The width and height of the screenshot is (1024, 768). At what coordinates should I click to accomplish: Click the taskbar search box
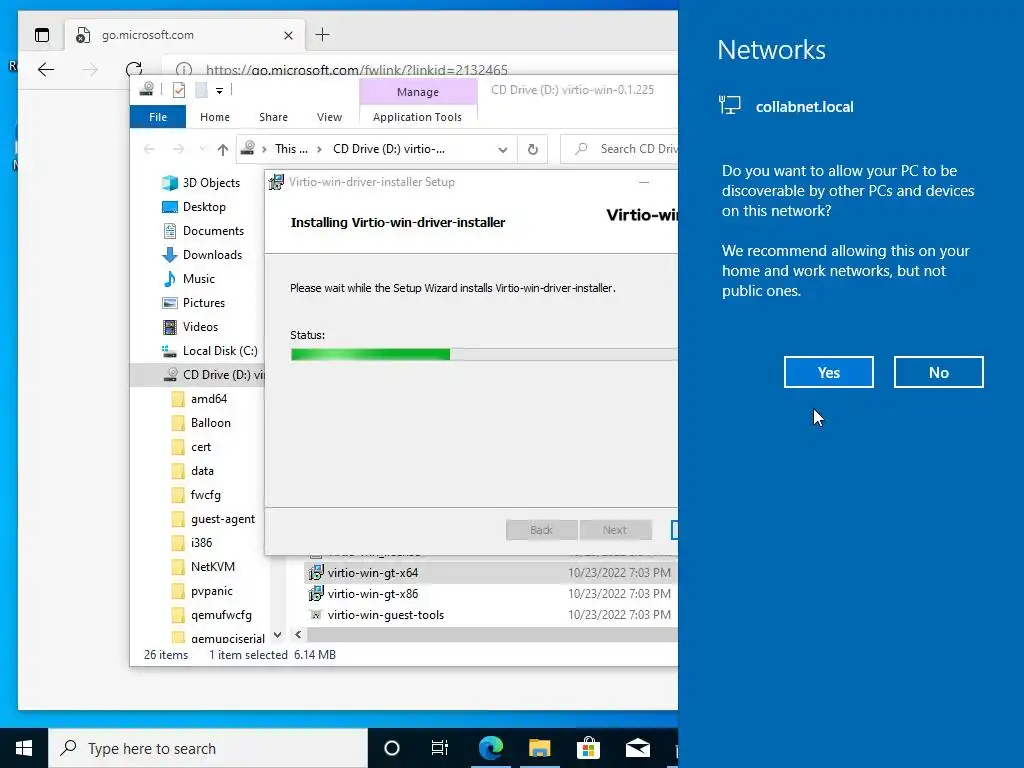tap(208, 748)
